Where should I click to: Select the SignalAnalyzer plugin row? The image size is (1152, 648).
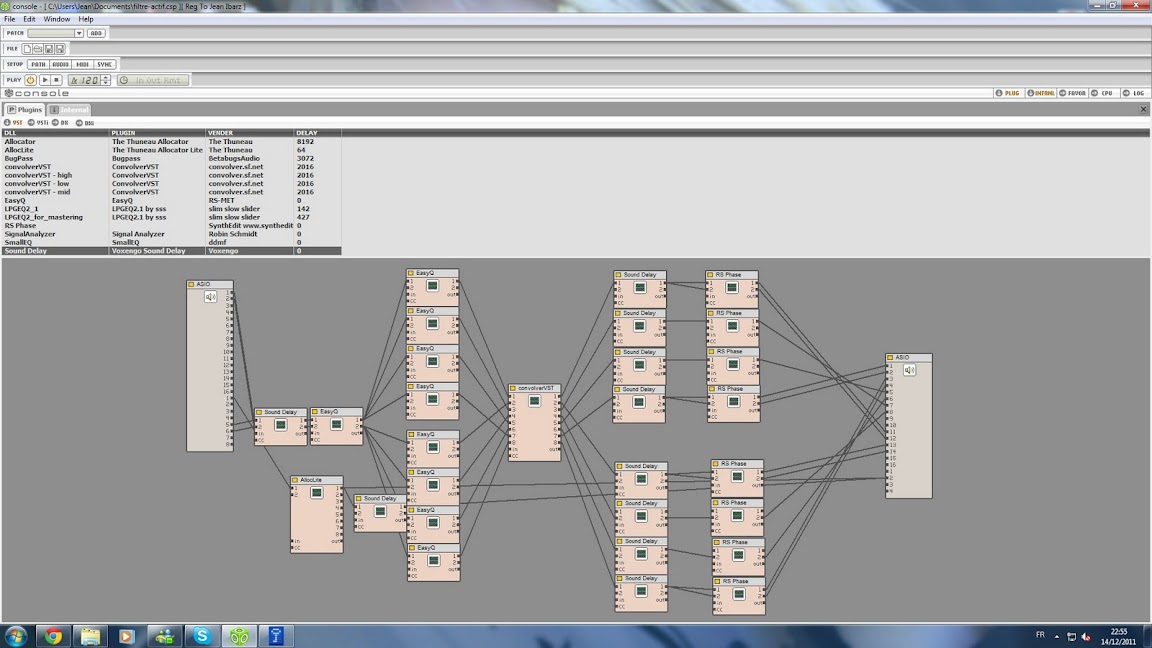pyautogui.click(x=172, y=234)
